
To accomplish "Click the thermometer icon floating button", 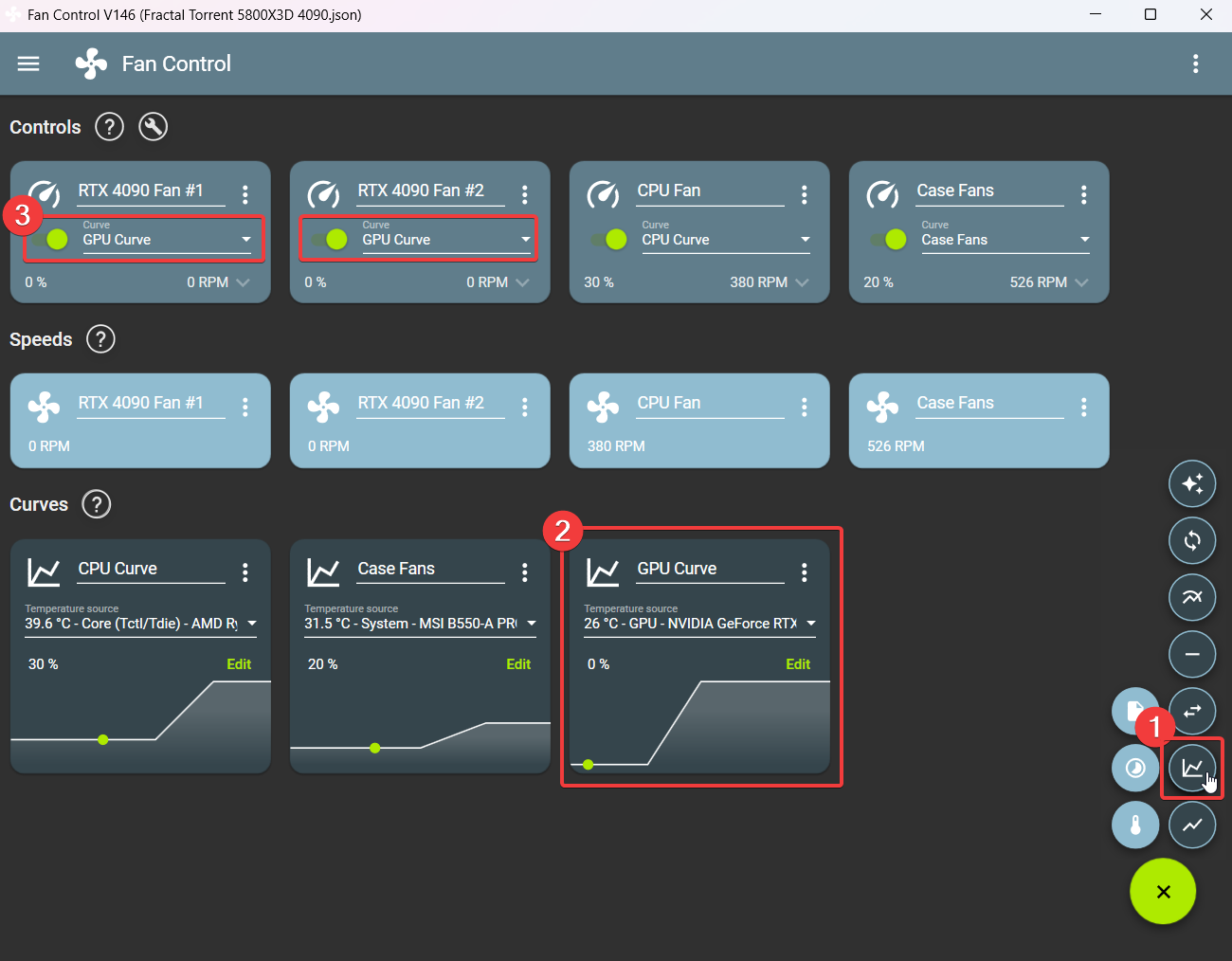I will point(1135,825).
